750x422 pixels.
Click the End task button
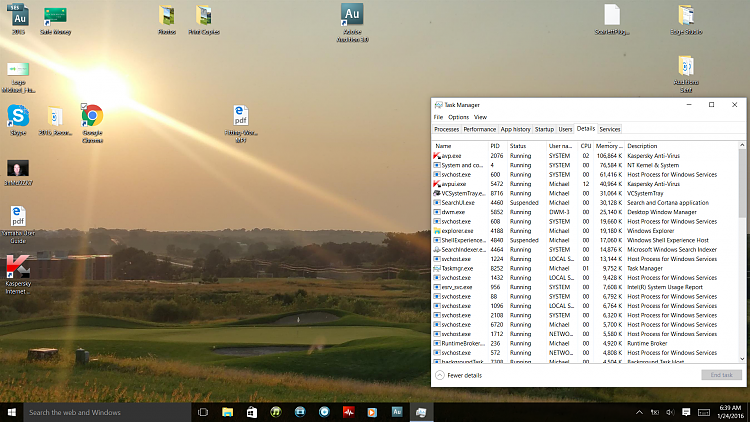721,375
